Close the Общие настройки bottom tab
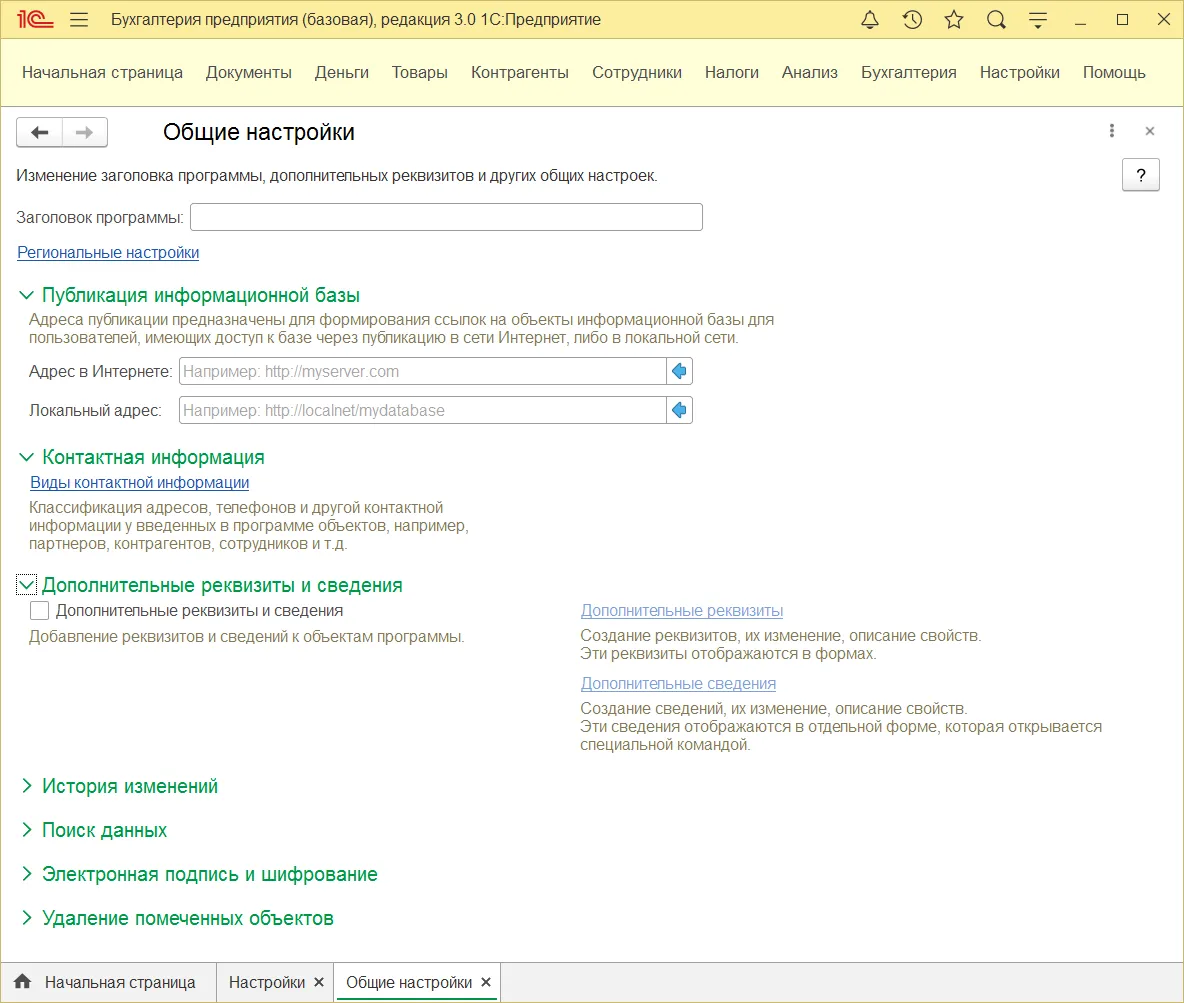1184x1003 pixels. pyautogui.click(x=486, y=982)
